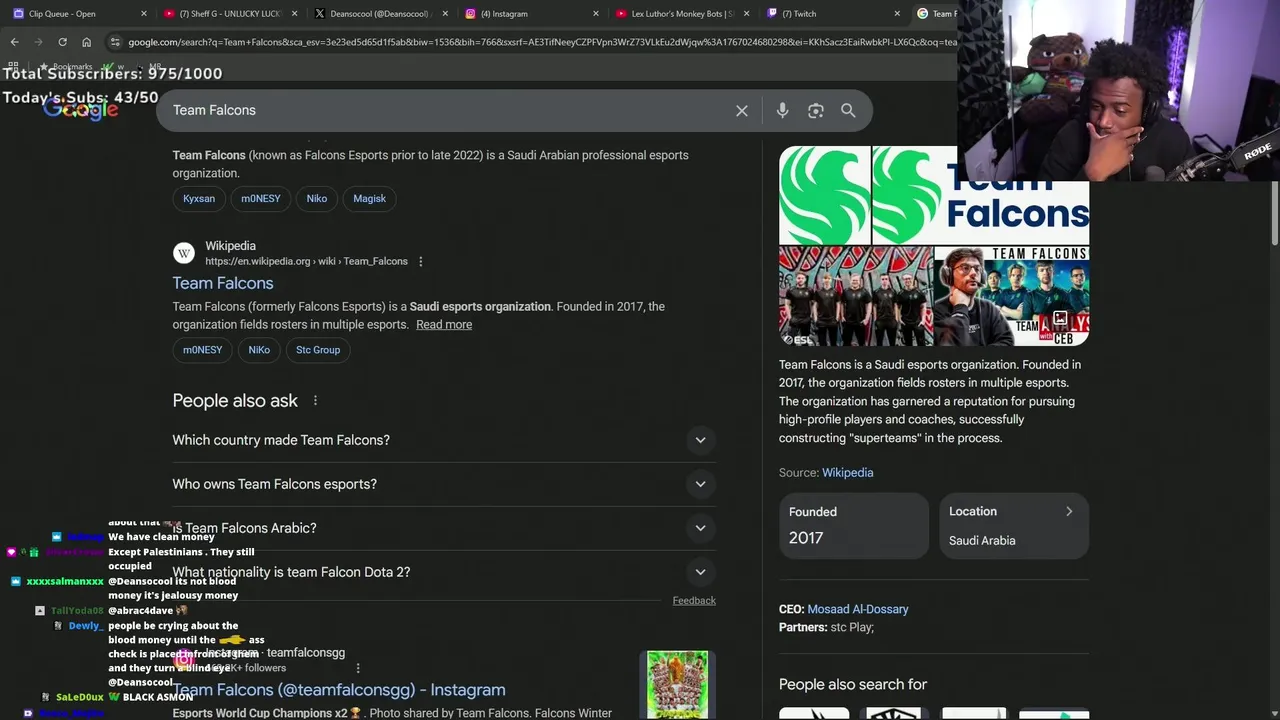Screen dimensions: 1280x720
Task: Open the team roster photo thumbnail
Action: pos(856,296)
